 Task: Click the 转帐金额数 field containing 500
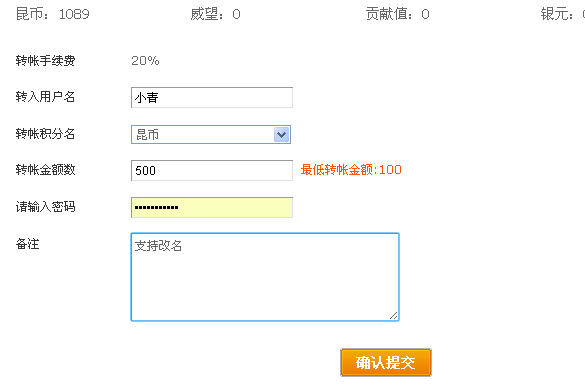[x=212, y=171]
